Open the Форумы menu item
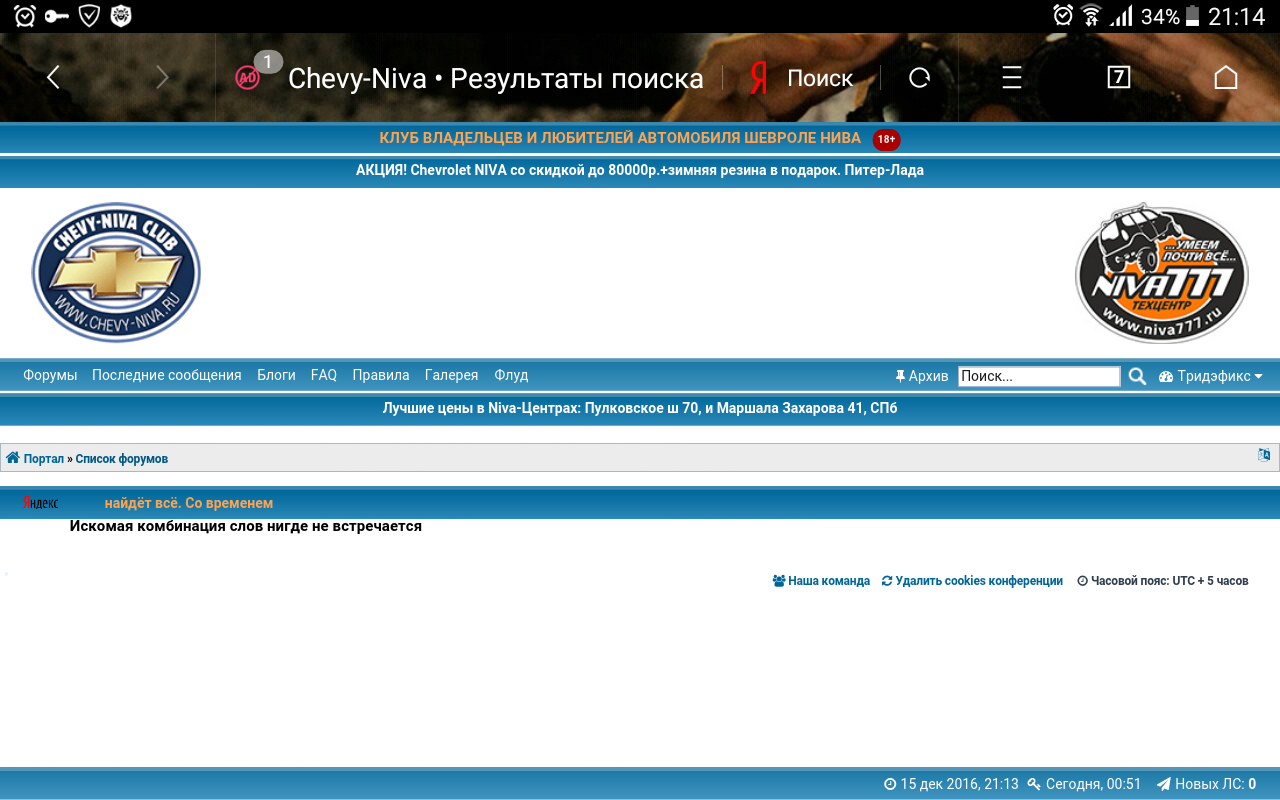 tap(50, 375)
